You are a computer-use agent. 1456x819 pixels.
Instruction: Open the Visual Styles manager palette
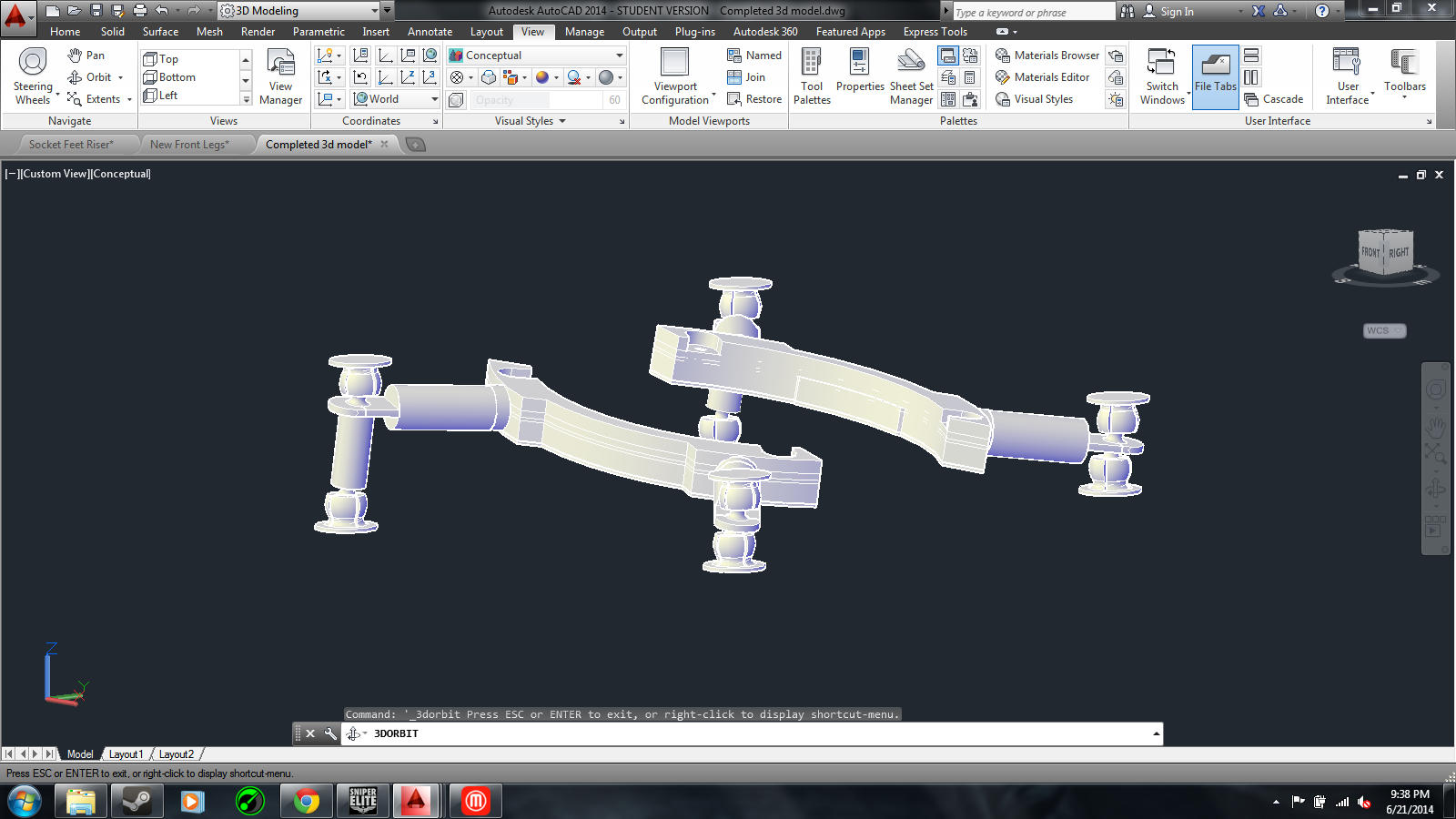[x=1035, y=99]
